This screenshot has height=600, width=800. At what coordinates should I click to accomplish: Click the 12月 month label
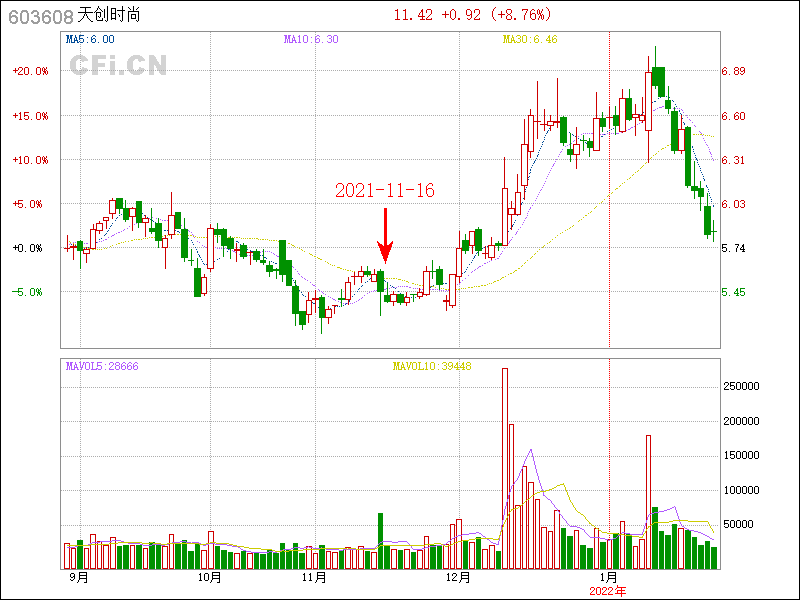458,578
